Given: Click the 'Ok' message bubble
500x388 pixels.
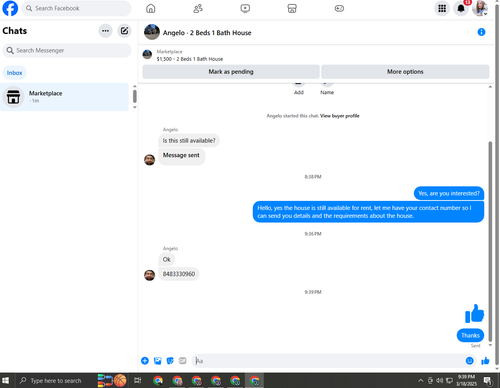Looking at the screenshot, I should point(167,259).
